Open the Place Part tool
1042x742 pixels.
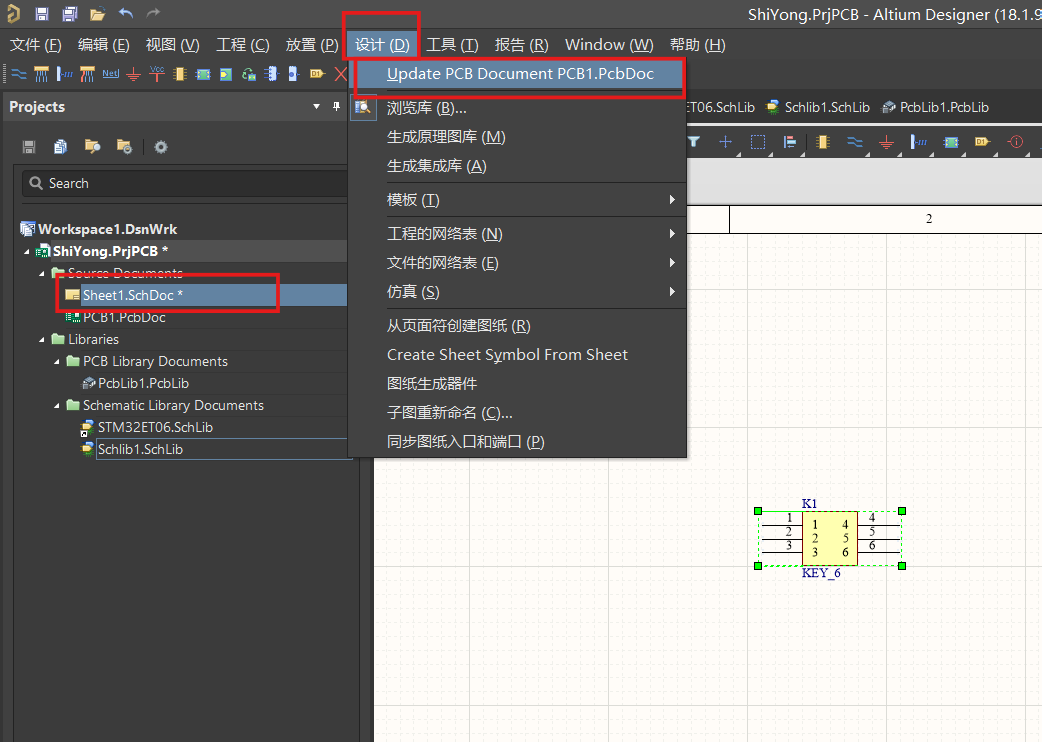180,73
